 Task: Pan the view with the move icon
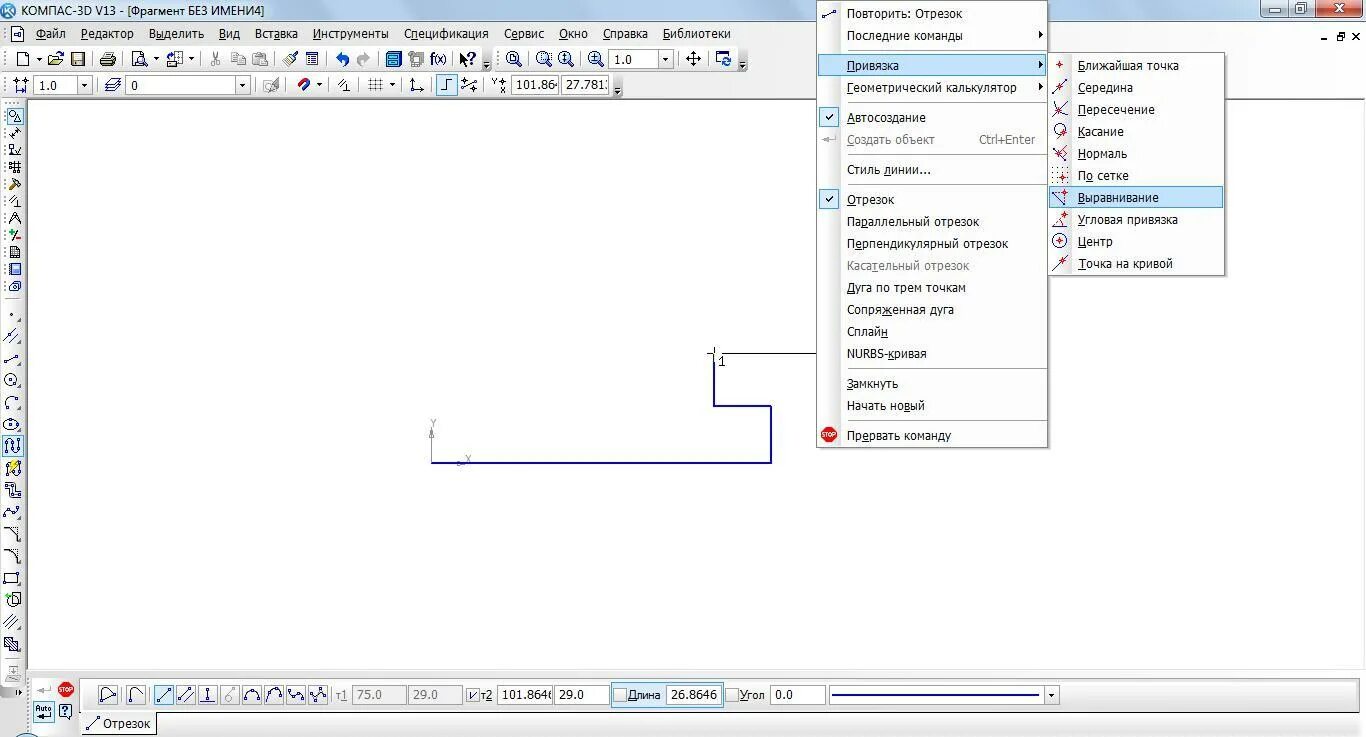pyautogui.click(x=693, y=59)
